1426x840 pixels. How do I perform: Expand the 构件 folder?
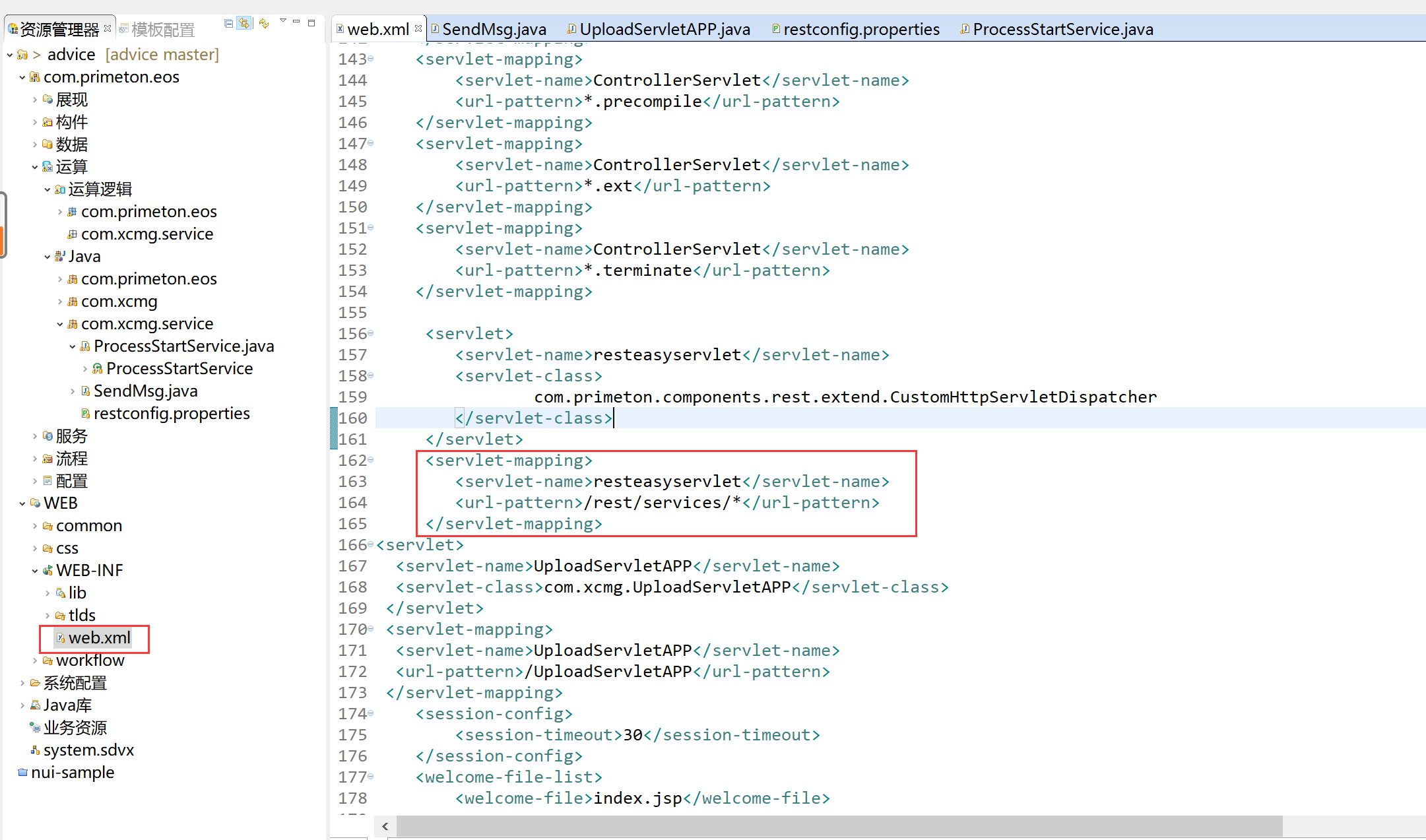[x=35, y=122]
